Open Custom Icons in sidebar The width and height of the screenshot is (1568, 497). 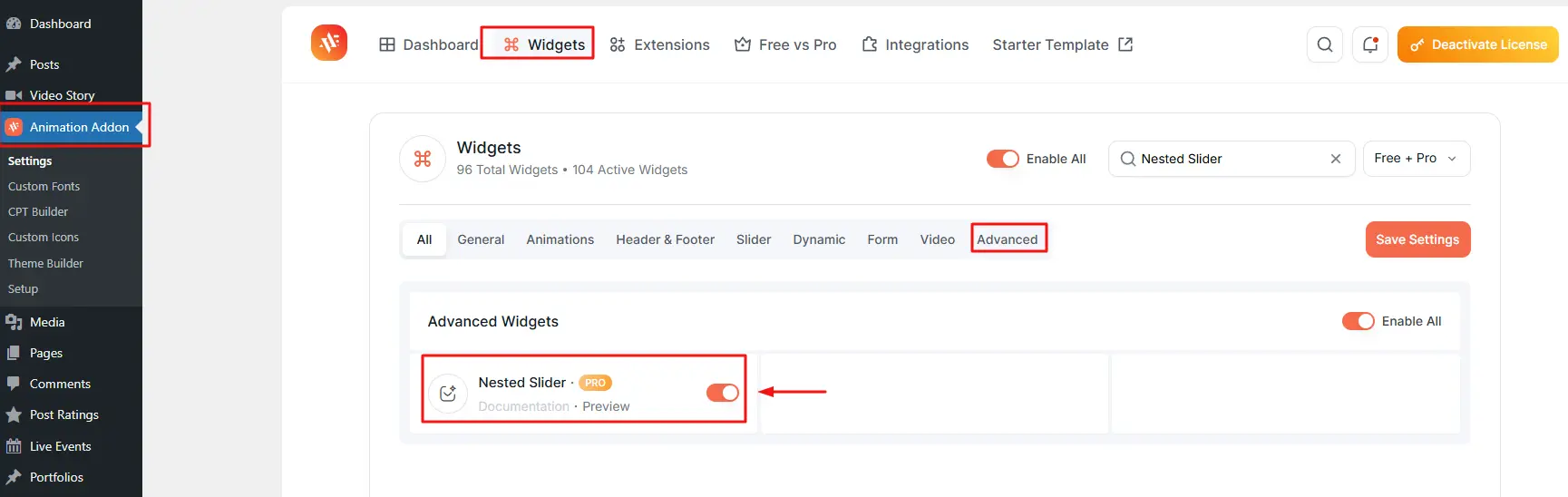coord(44,237)
